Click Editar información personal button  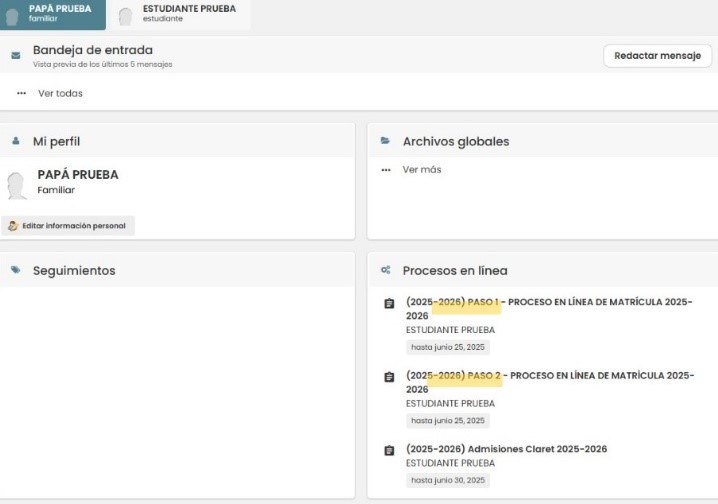(68, 226)
